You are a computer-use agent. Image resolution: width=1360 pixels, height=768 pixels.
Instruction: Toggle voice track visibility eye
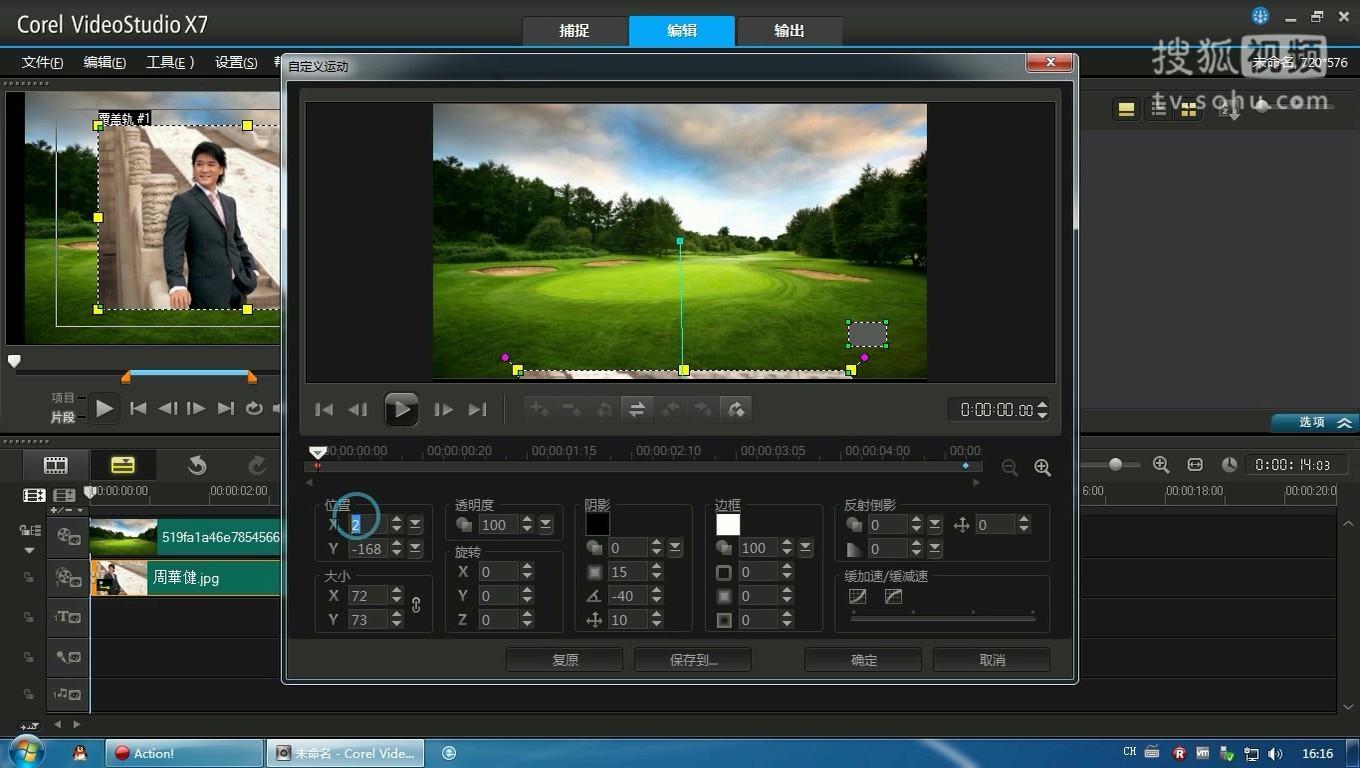click(74, 657)
